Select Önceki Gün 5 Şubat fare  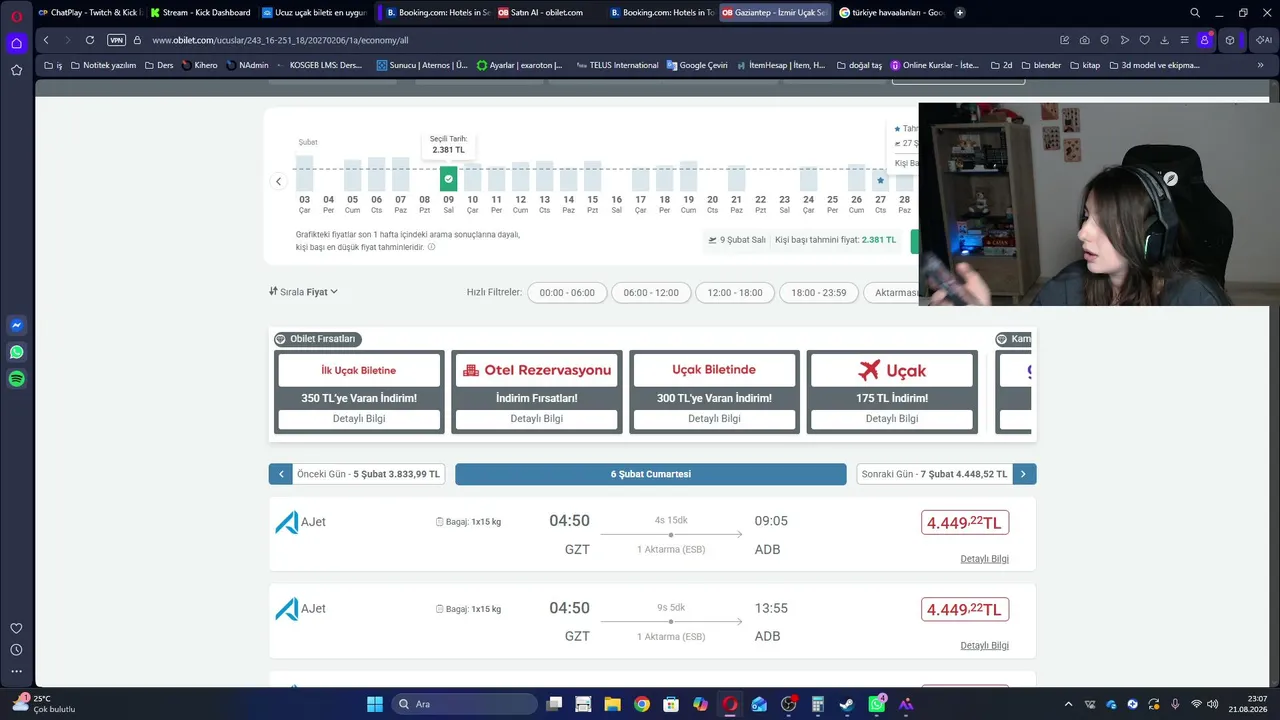(368, 474)
